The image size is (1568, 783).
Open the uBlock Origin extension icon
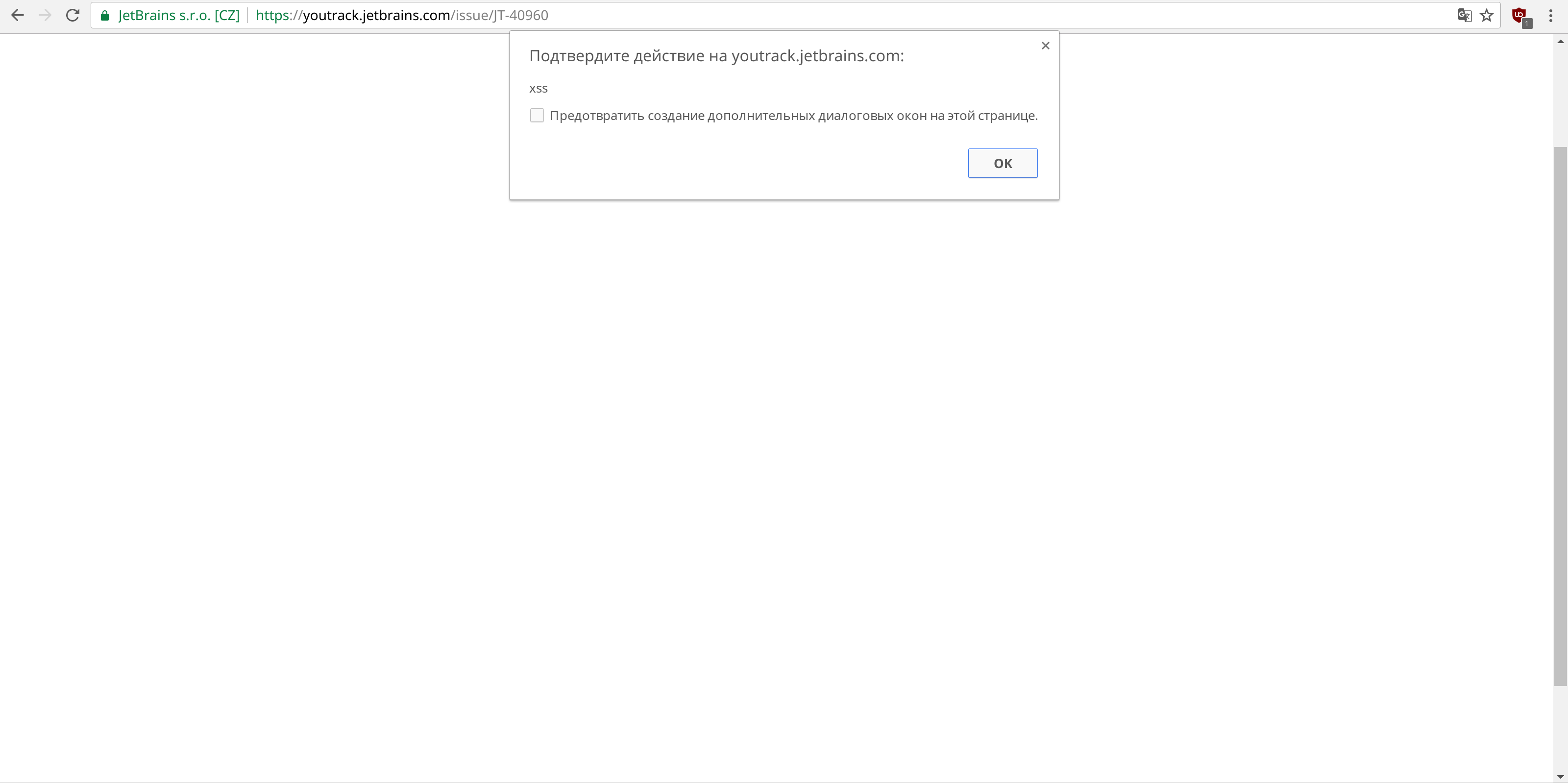click(1520, 17)
